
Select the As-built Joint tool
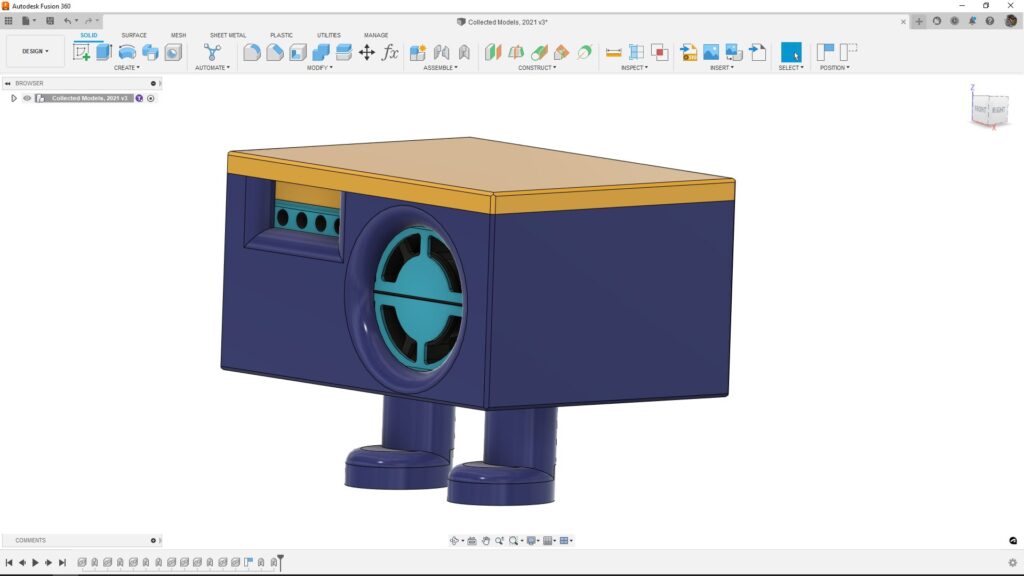click(x=464, y=52)
